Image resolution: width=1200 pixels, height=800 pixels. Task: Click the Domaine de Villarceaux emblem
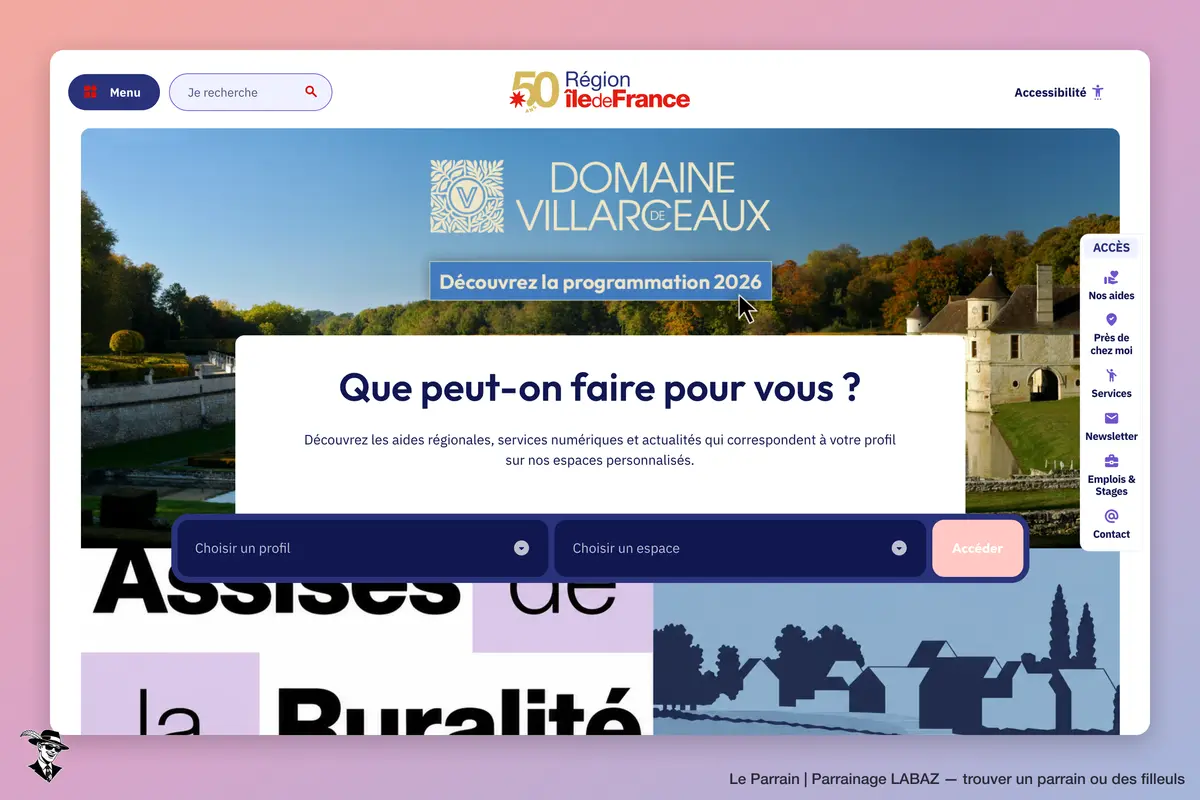[x=467, y=197]
